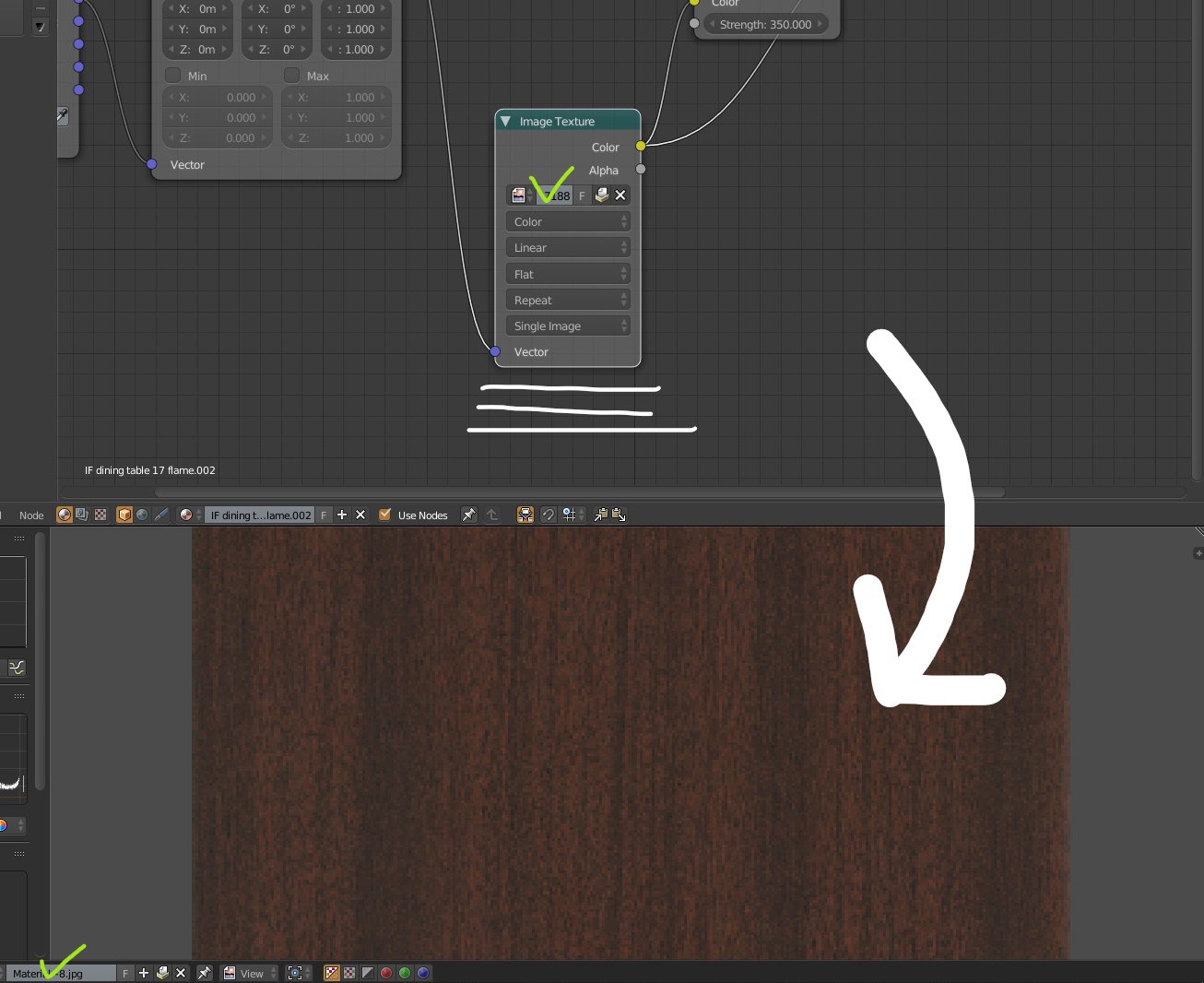The width and height of the screenshot is (1204, 983).
Task: Unlink material with X in node header
Action: tap(360, 515)
